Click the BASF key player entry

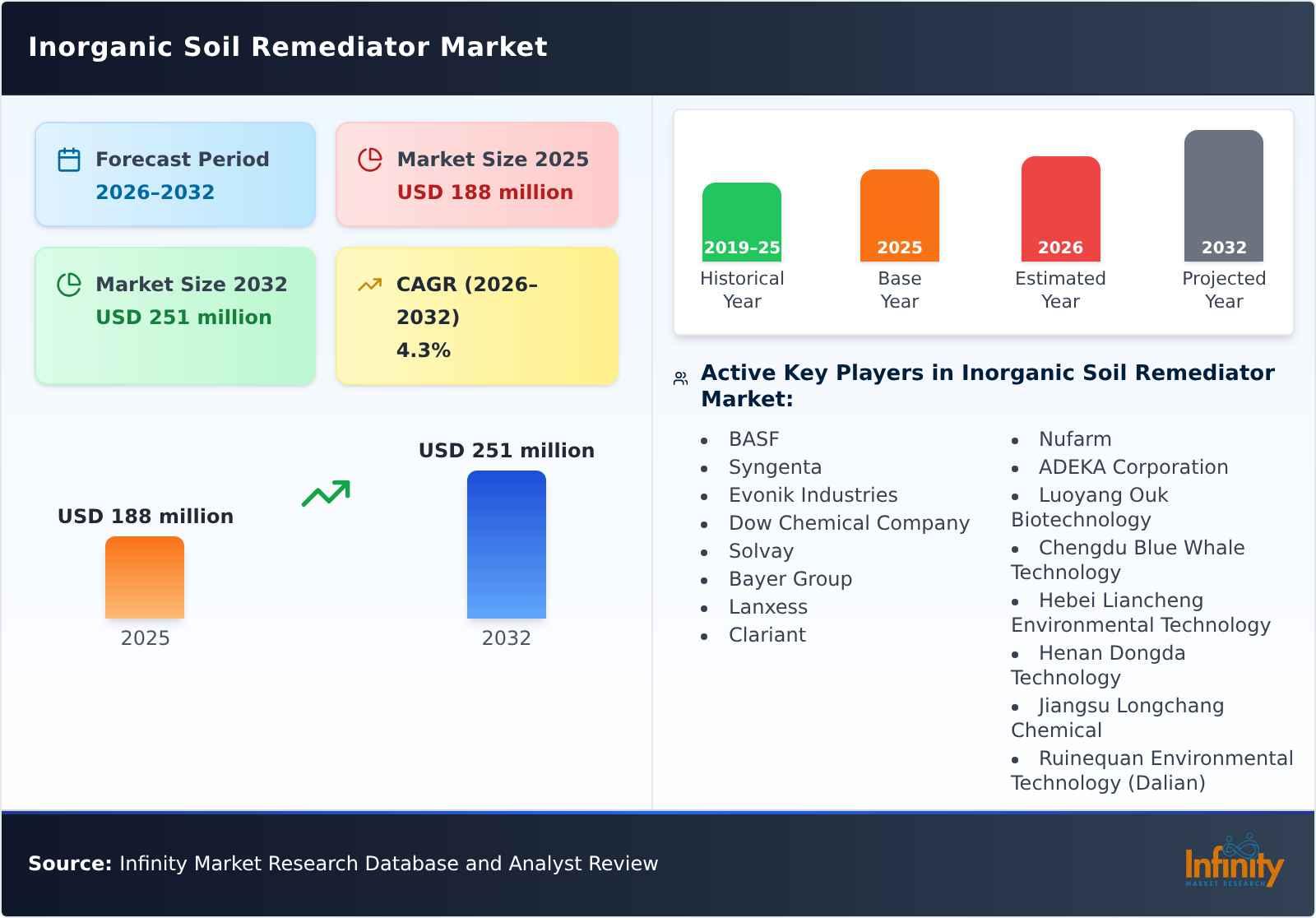click(x=753, y=439)
